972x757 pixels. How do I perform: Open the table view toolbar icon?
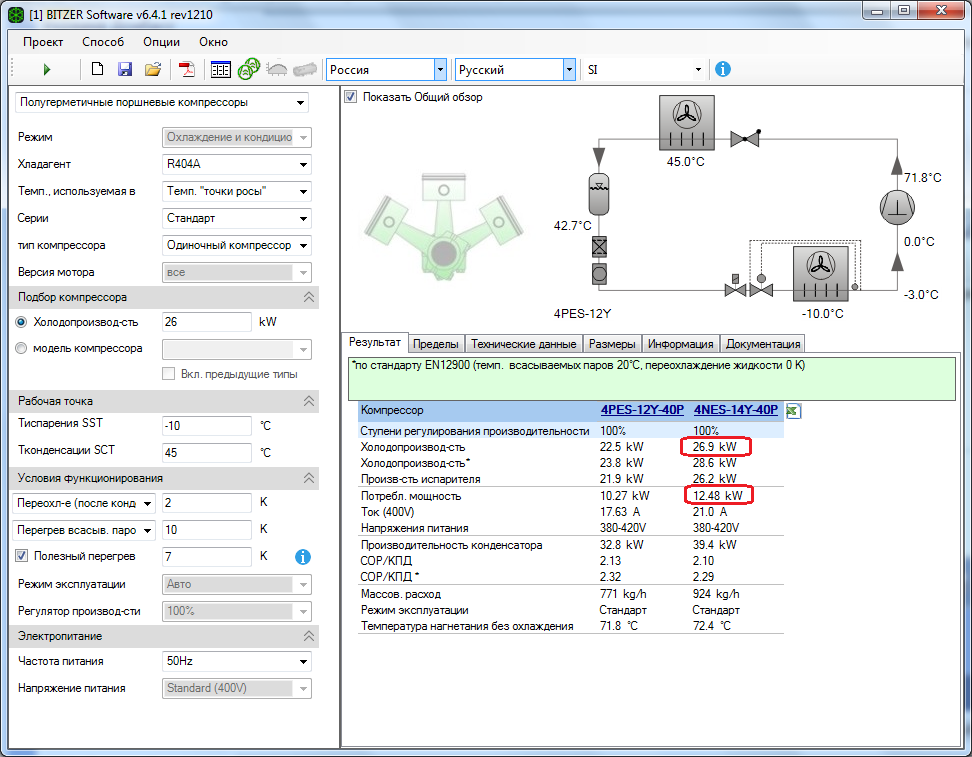[221, 69]
